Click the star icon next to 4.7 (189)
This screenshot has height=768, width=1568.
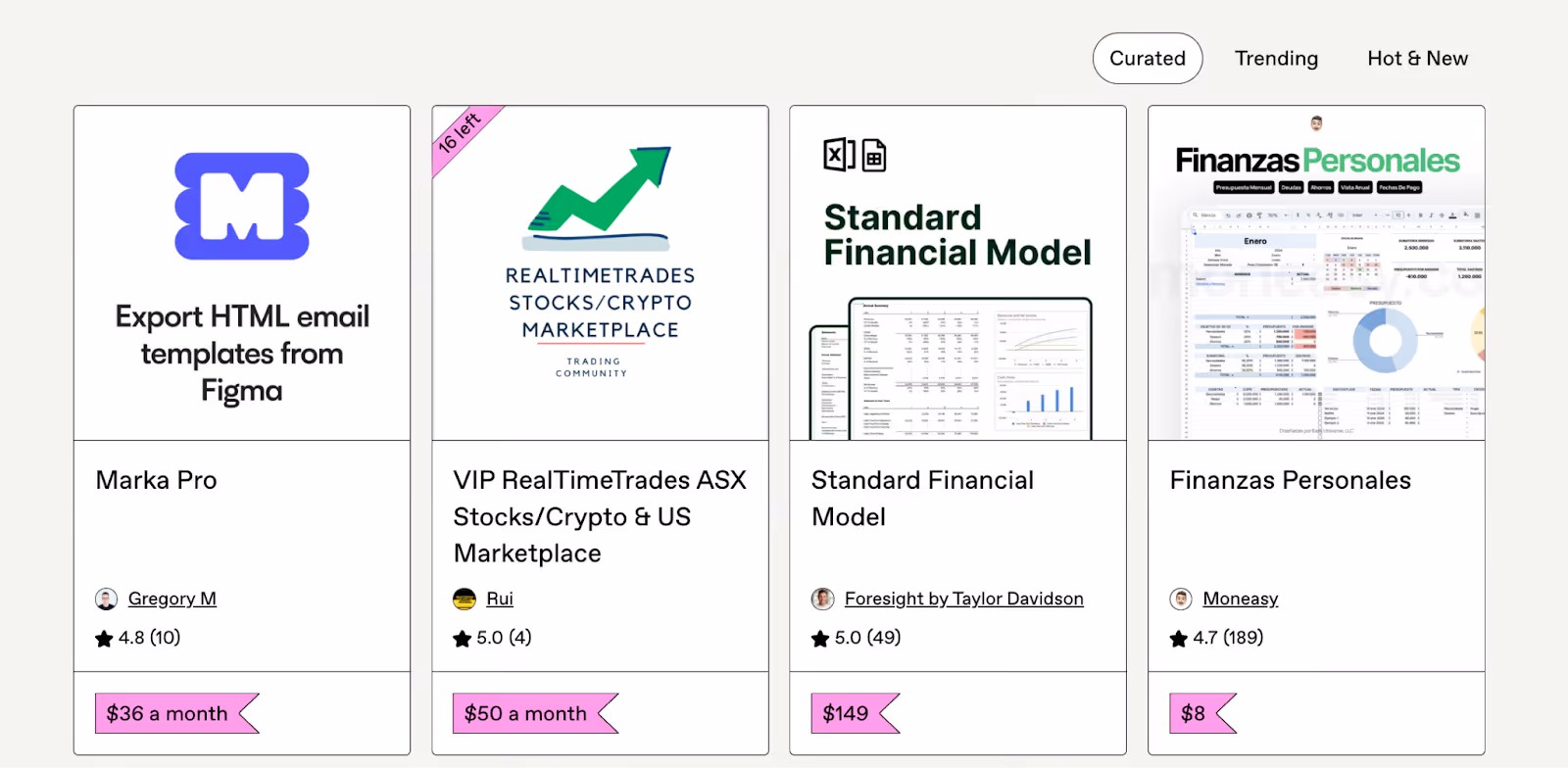pyautogui.click(x=1178, y=639)
